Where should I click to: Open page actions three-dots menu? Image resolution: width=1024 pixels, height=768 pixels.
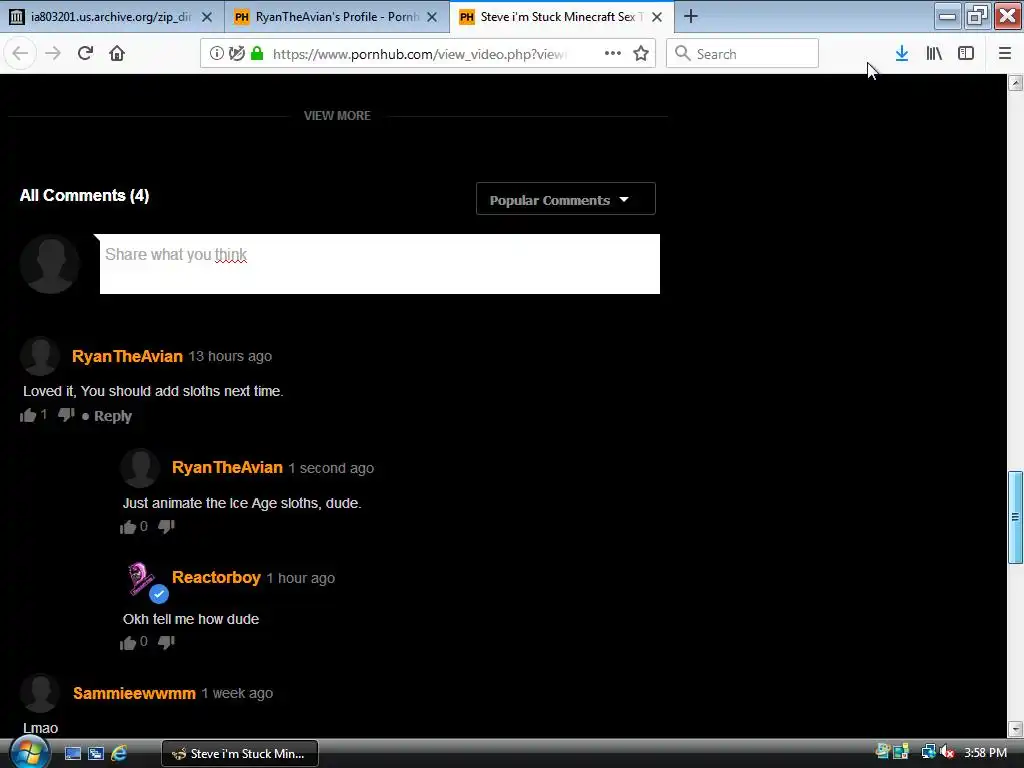pos(613,54)
